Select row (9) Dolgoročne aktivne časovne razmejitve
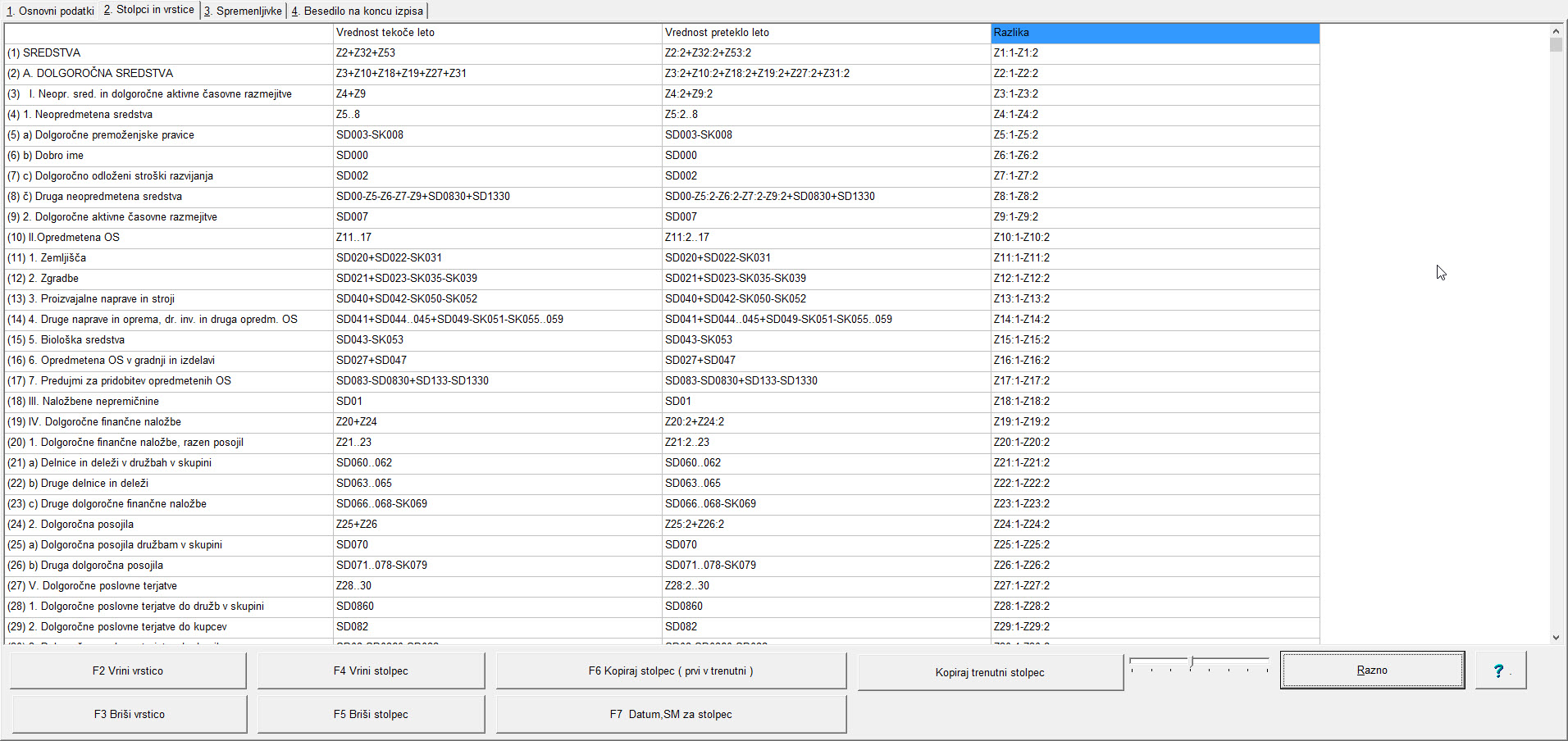The height and width of the screenshot is (741, 1568). [169, 217]
